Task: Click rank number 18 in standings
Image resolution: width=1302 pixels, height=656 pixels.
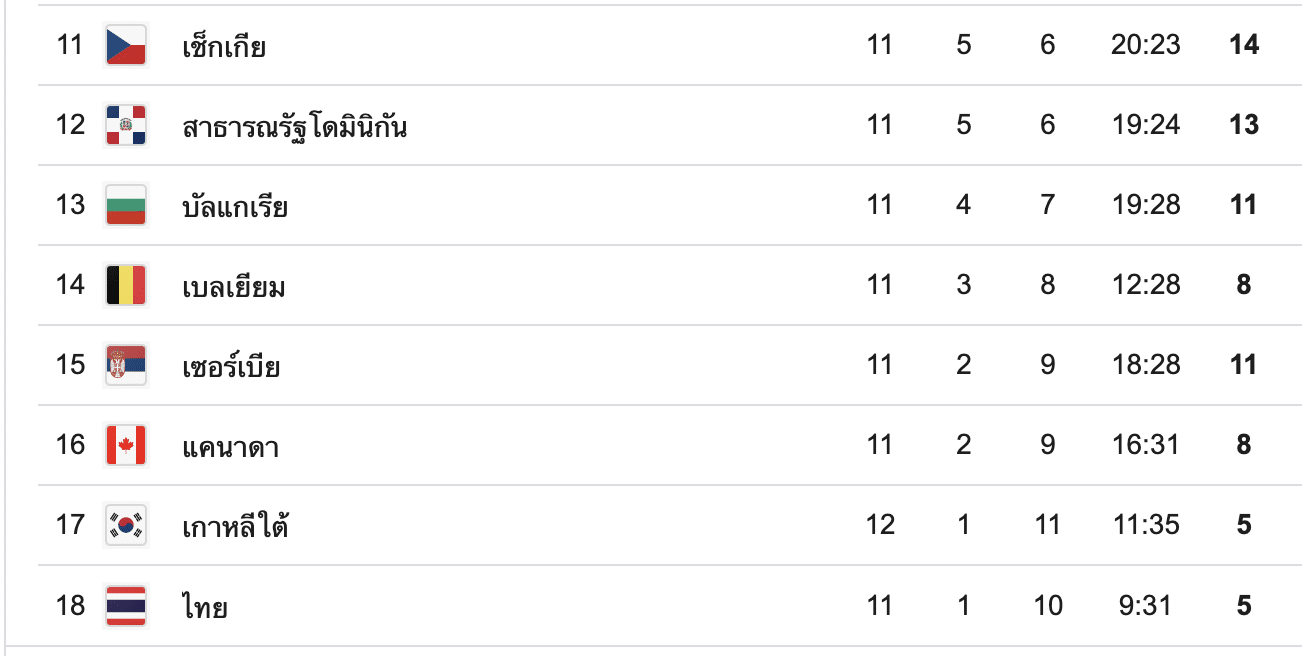Action: [71, 605]
